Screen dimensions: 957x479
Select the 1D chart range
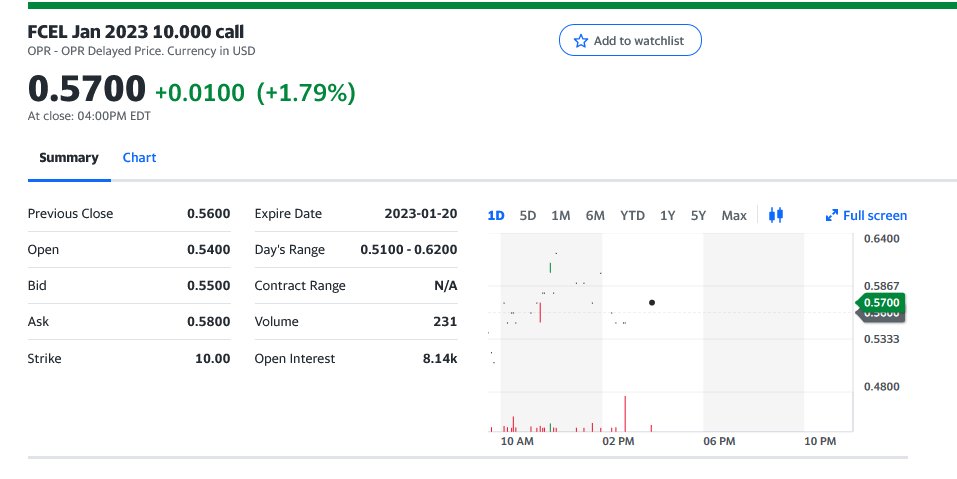(x=496, y=215)
